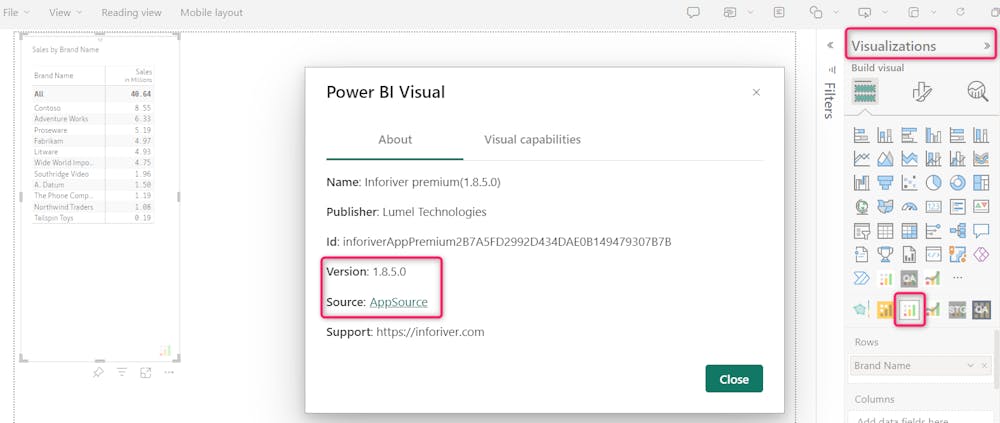Select the KPI visual icon
The image size is (1000, 423).
coord(981,207)
